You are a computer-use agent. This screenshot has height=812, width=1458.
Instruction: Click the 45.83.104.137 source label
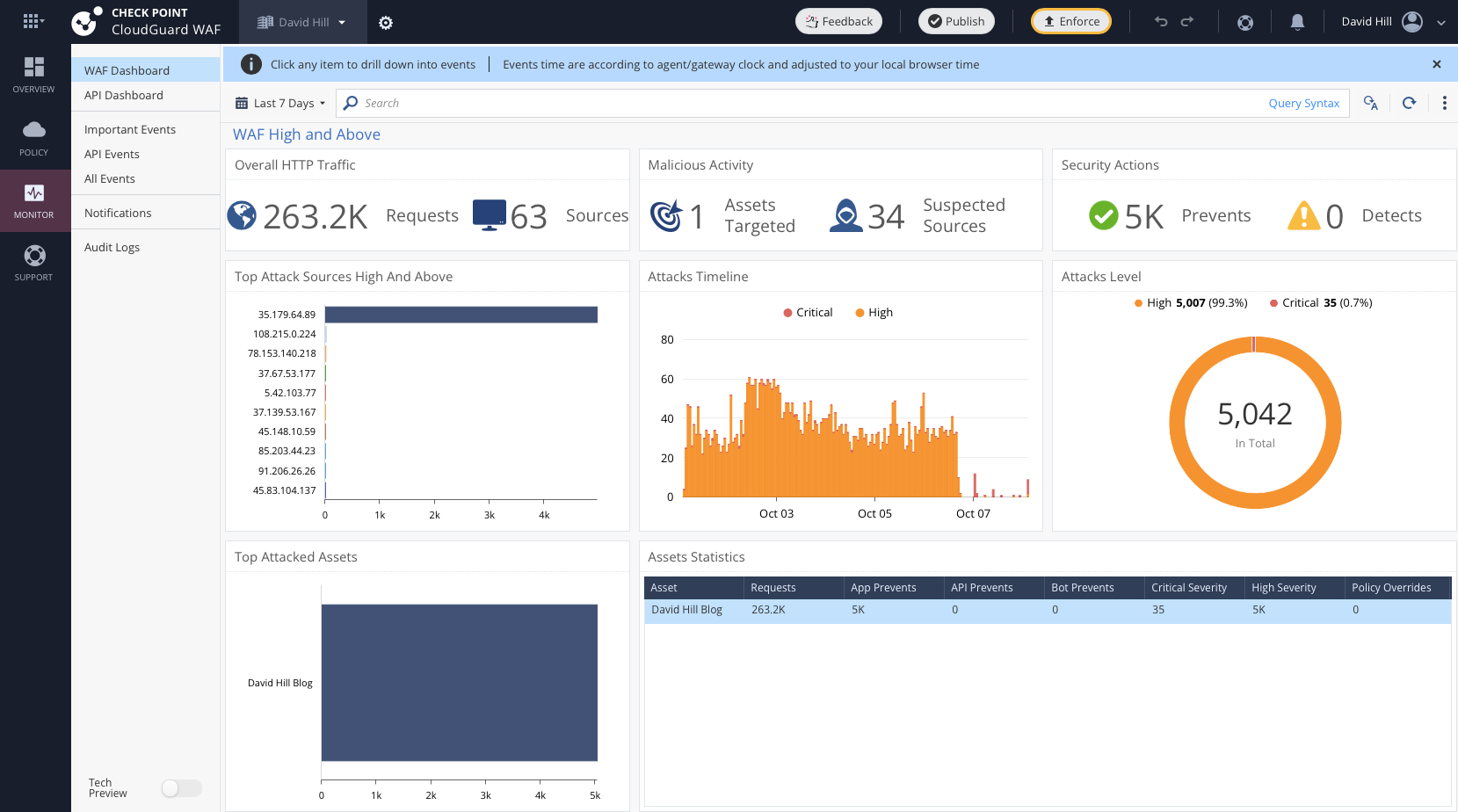(x=285, y=490)
